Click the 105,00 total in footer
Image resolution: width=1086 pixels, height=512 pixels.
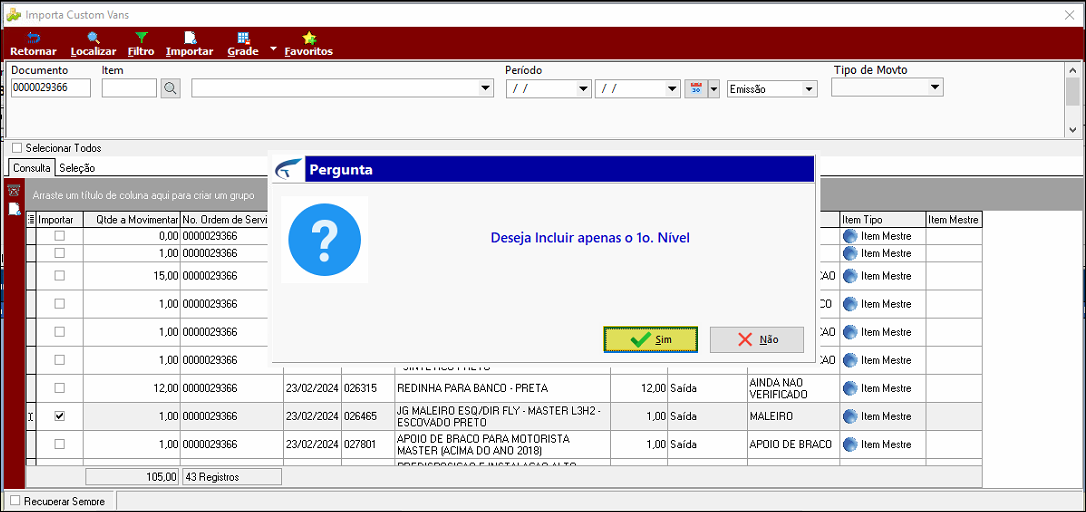click(133, 477)
